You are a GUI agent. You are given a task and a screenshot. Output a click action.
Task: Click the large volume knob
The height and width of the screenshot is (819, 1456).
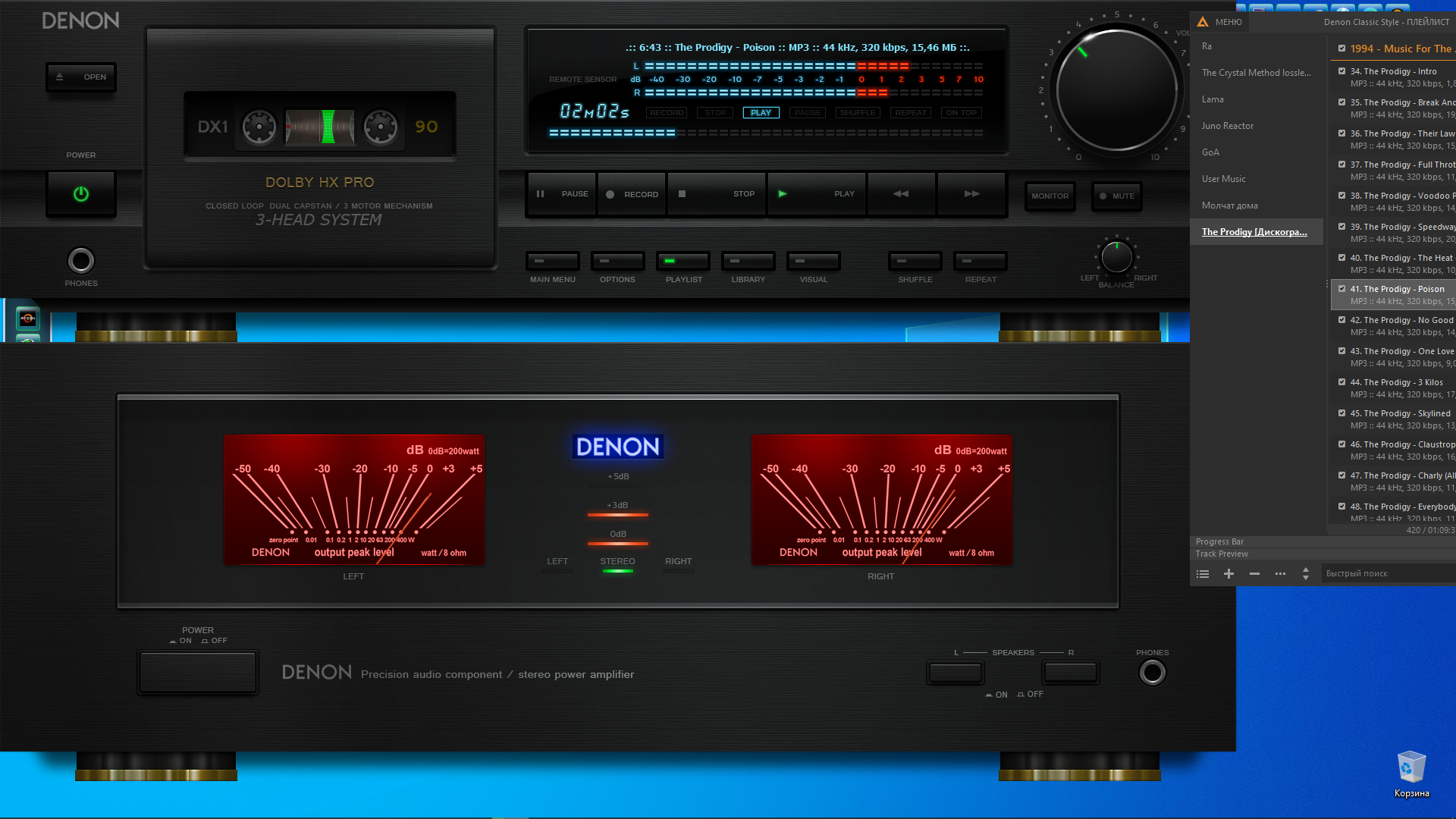(1116, 89)
